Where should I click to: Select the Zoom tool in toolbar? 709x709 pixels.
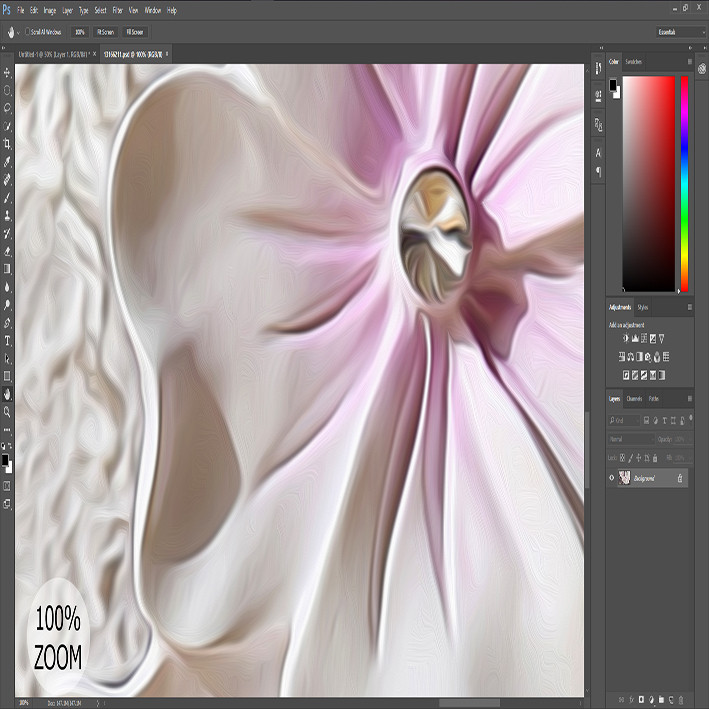click(7, 411)
